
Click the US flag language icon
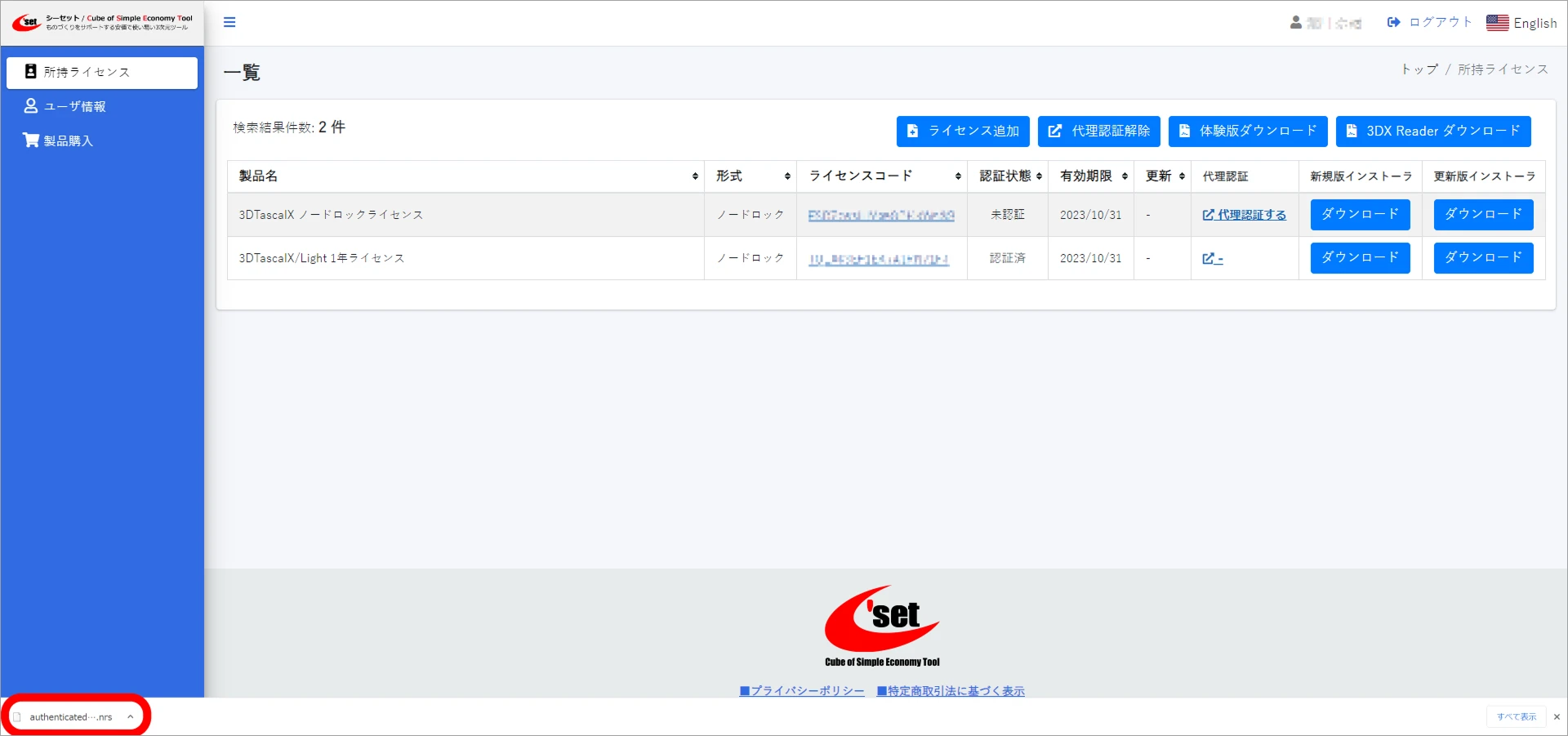point(1497,23)
